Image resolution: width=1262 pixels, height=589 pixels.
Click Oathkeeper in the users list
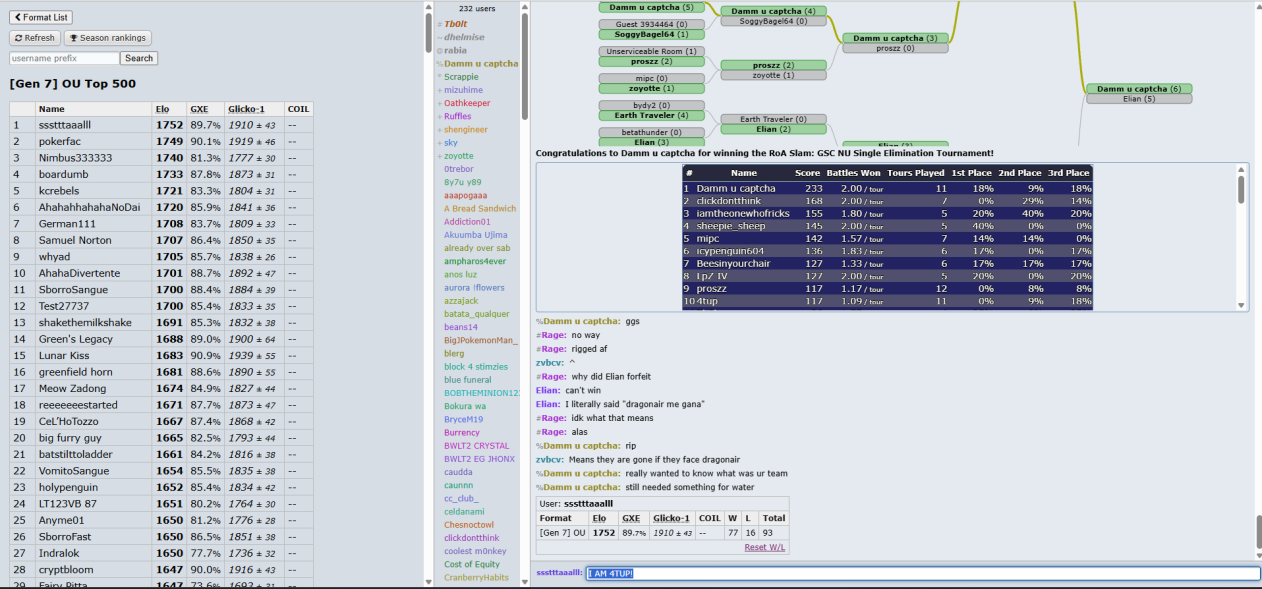click(x=467, y=103)
